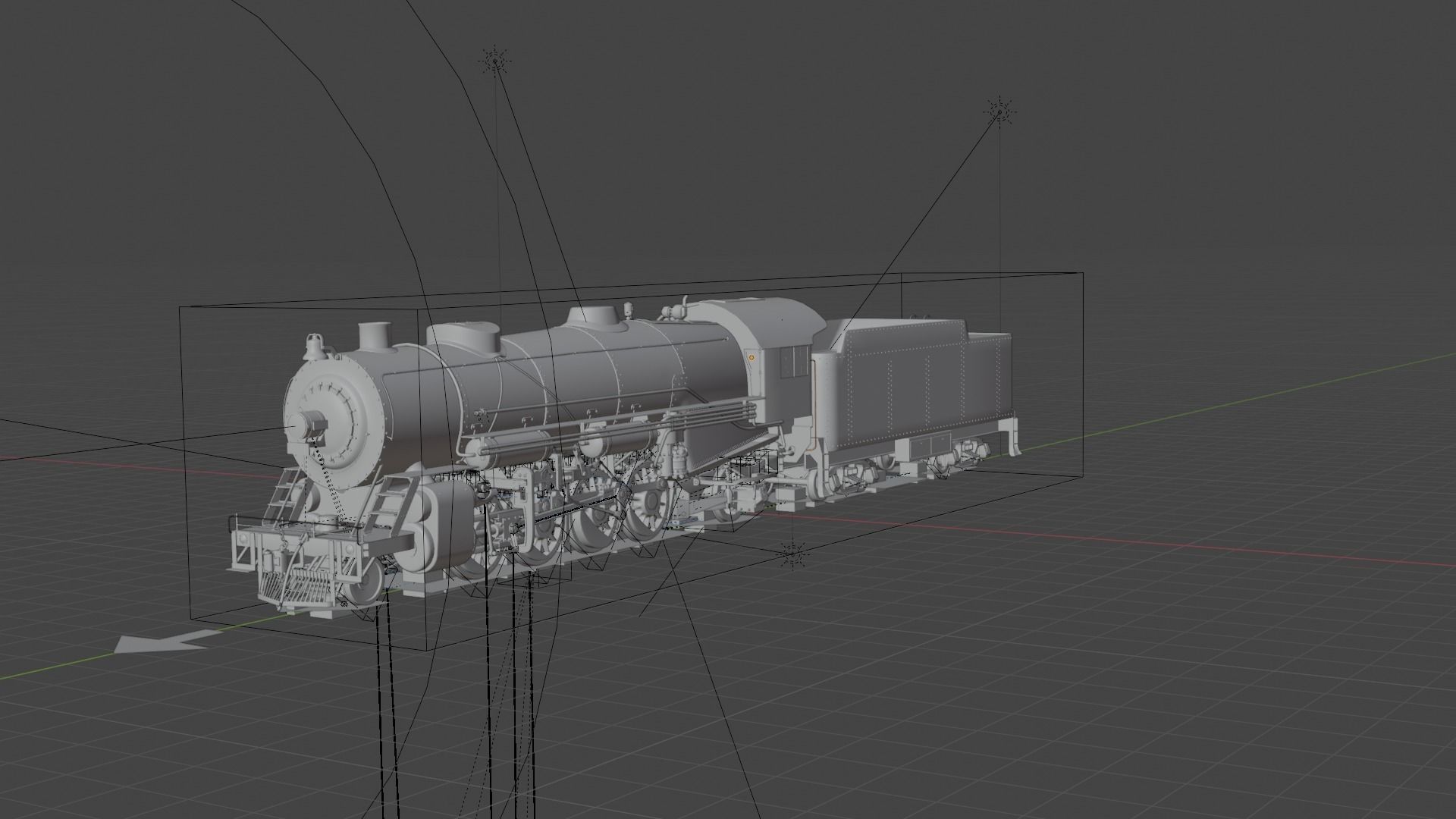Click the orange origin dot on the cab
The height and width of the screenshot is (819, 1456).
click(752, 356)
